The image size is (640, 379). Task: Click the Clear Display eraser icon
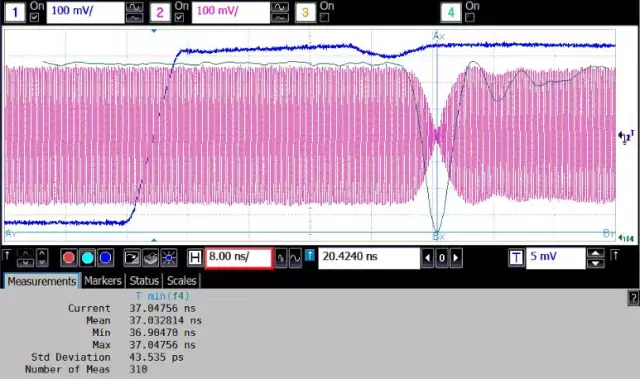[150, 258]
